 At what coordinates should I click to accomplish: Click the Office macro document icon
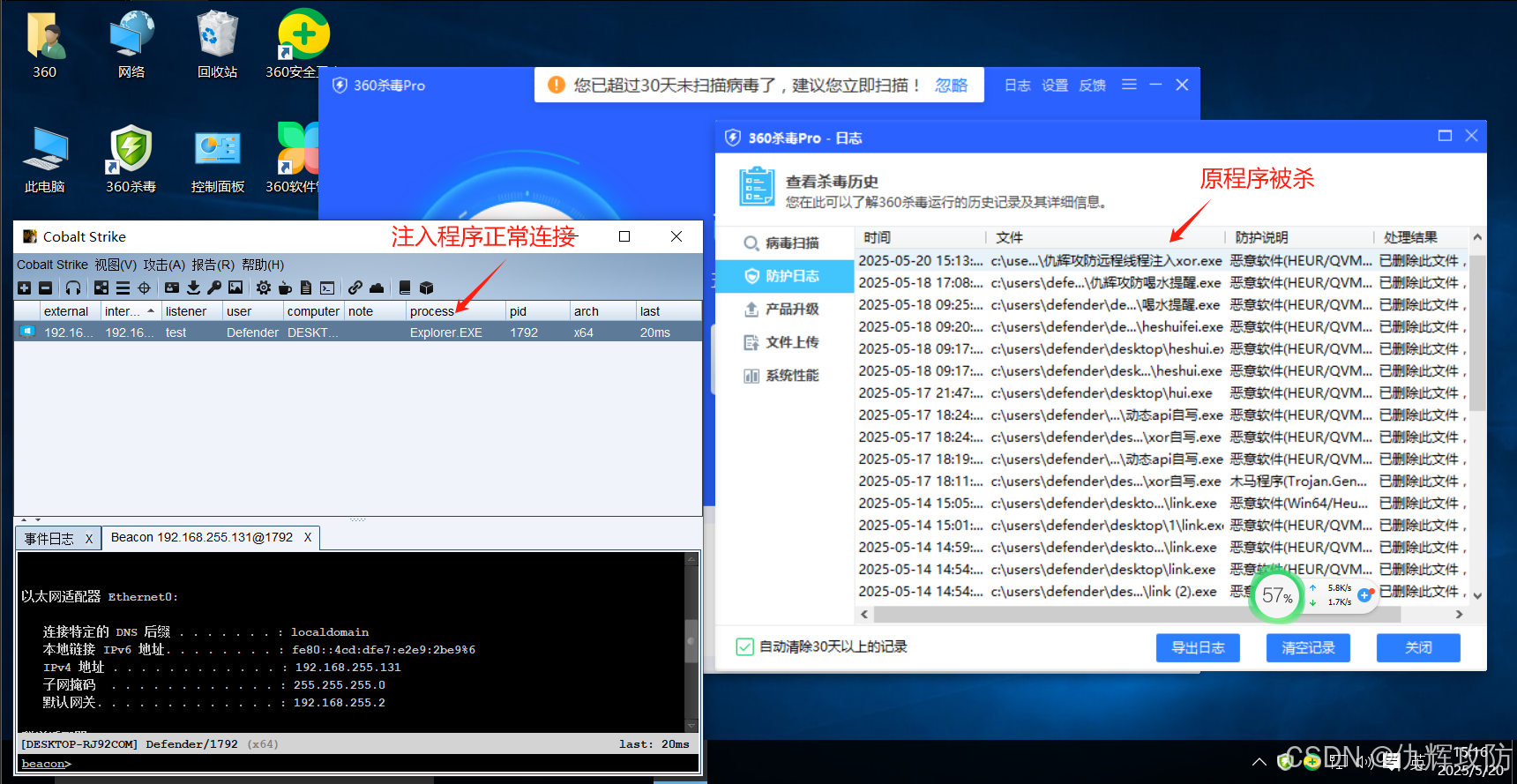point(306,287)
